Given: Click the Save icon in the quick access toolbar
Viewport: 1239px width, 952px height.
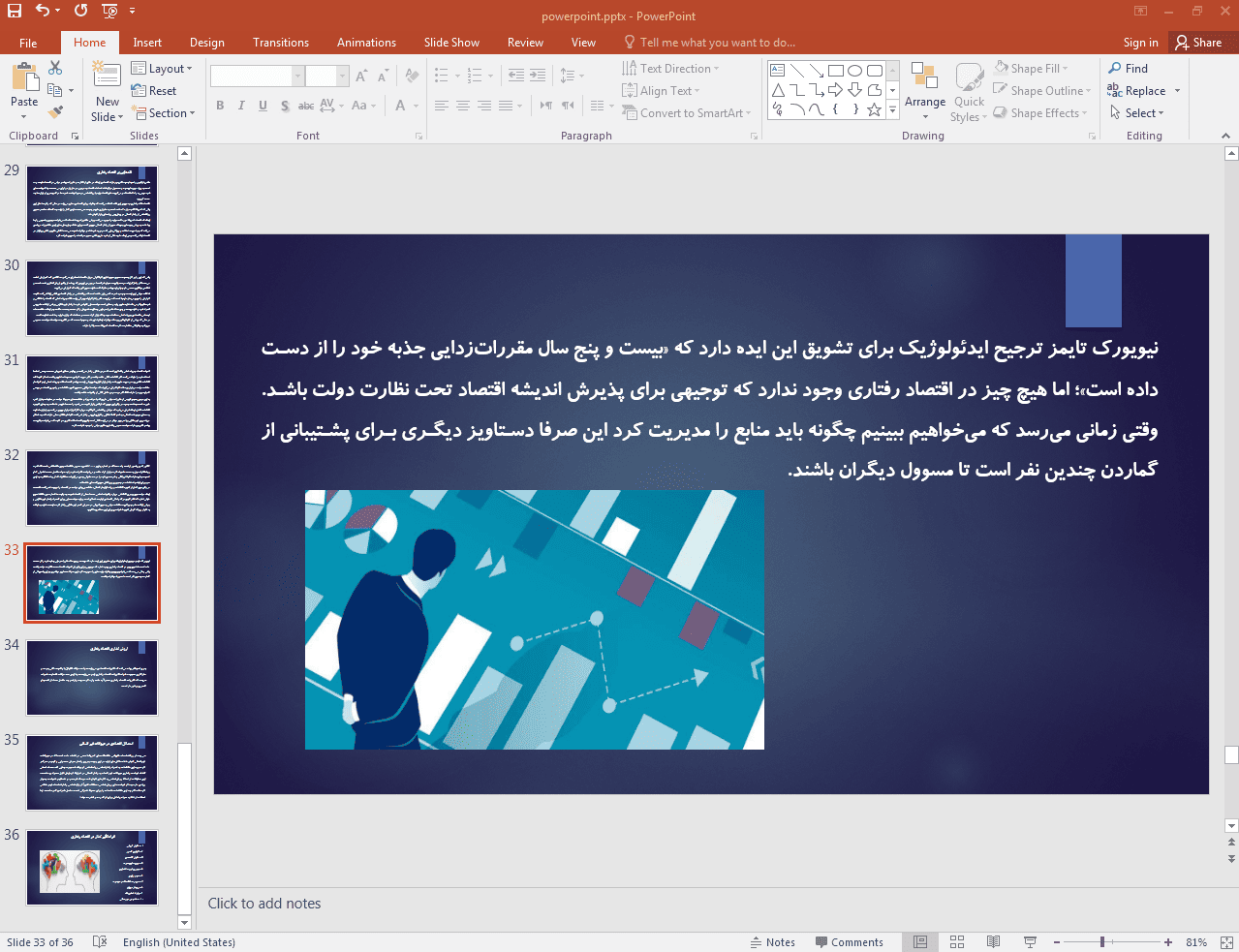Looking at the screenshot, I should pyautogui.click(x=14, y=11).
